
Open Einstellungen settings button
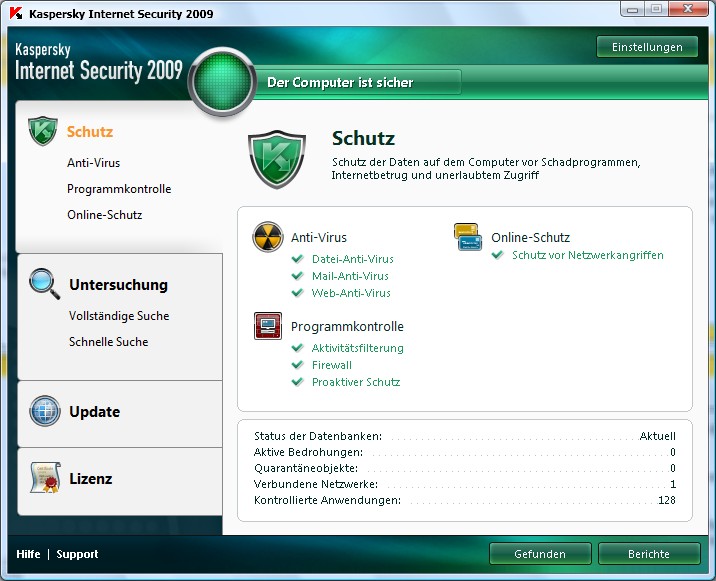pos(647,47)
